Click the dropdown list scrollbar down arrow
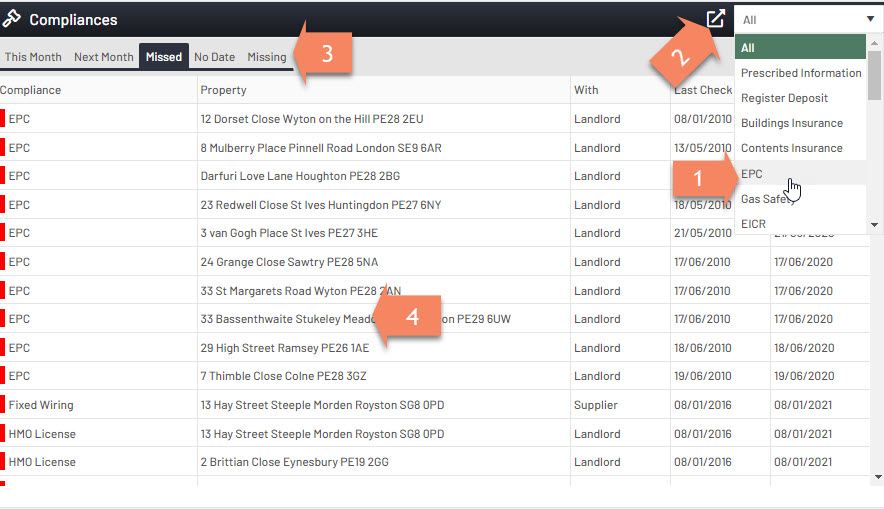884x509 pixels. coord(875,225)
